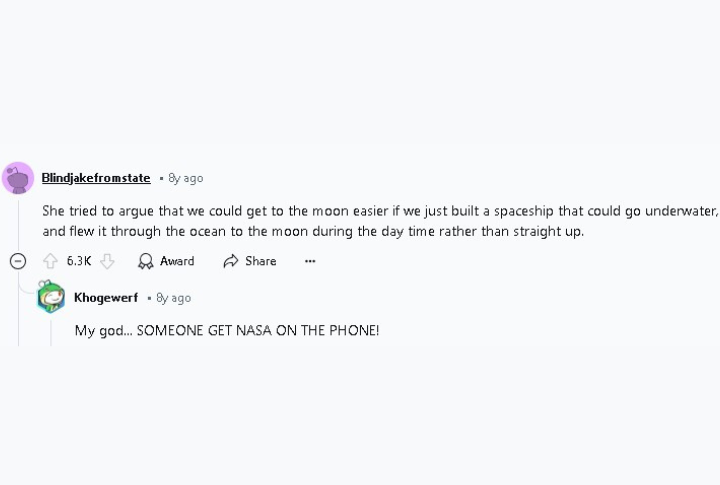Click the Award ribbon icon
The height and width of the screenshot is (485, 720).
click(146, 261)
